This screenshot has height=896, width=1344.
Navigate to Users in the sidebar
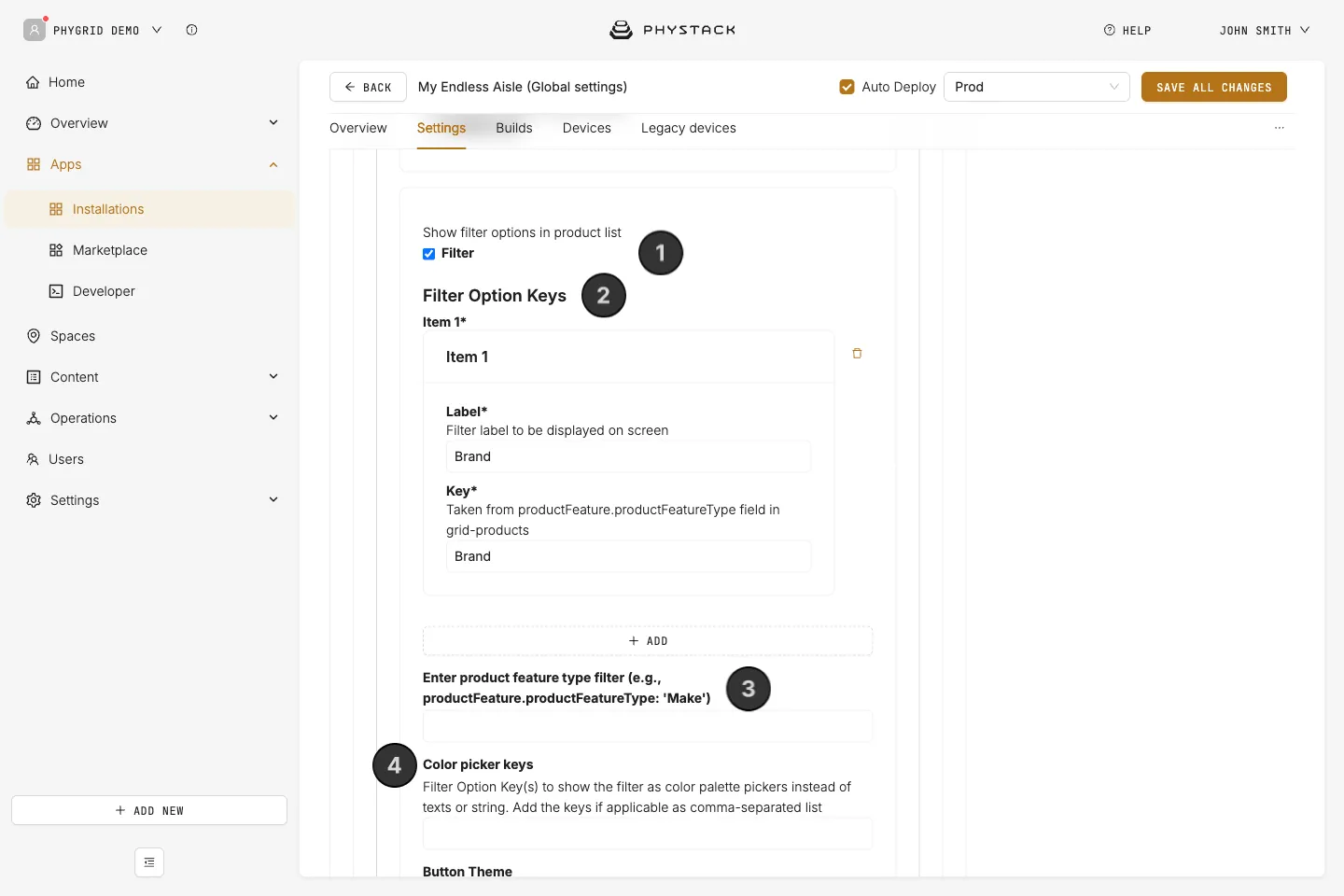pos(66,459)
